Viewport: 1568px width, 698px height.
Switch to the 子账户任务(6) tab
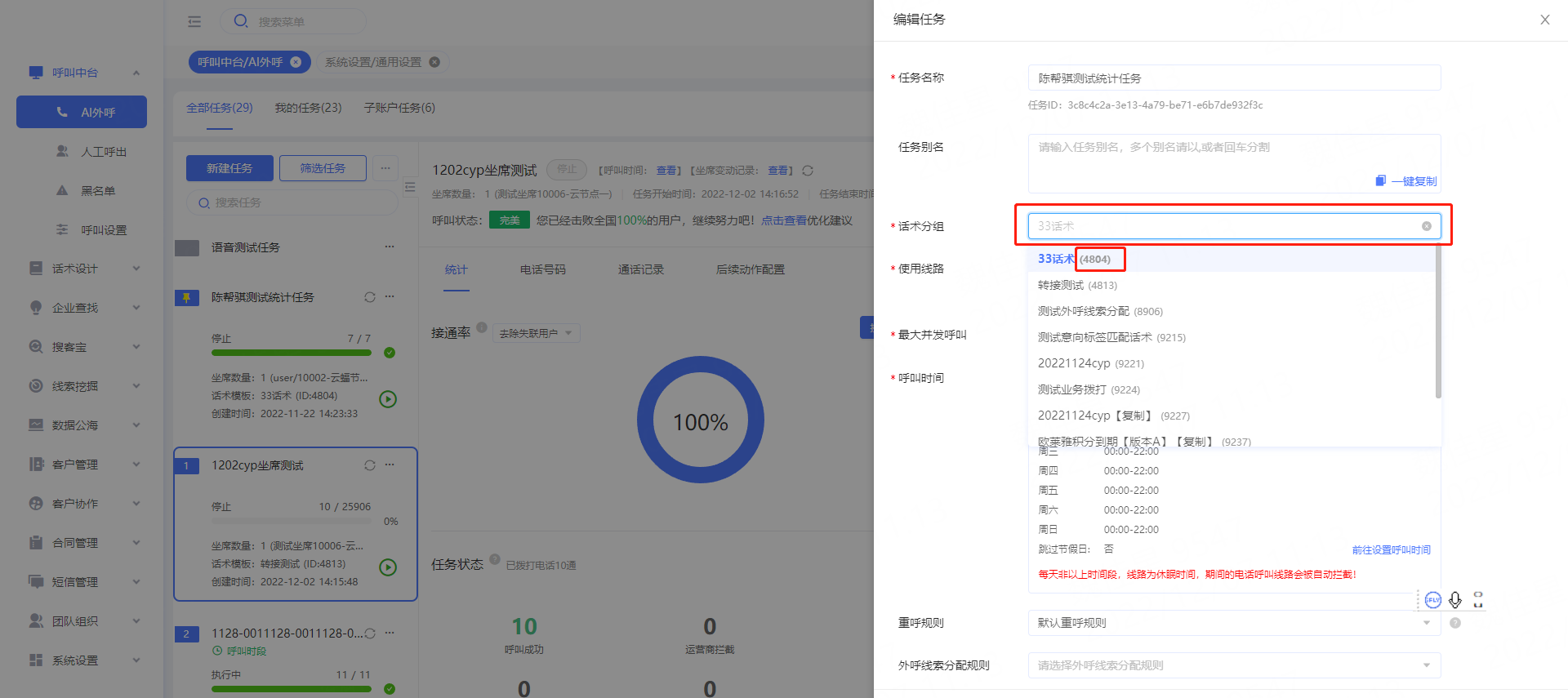point(399,108)
